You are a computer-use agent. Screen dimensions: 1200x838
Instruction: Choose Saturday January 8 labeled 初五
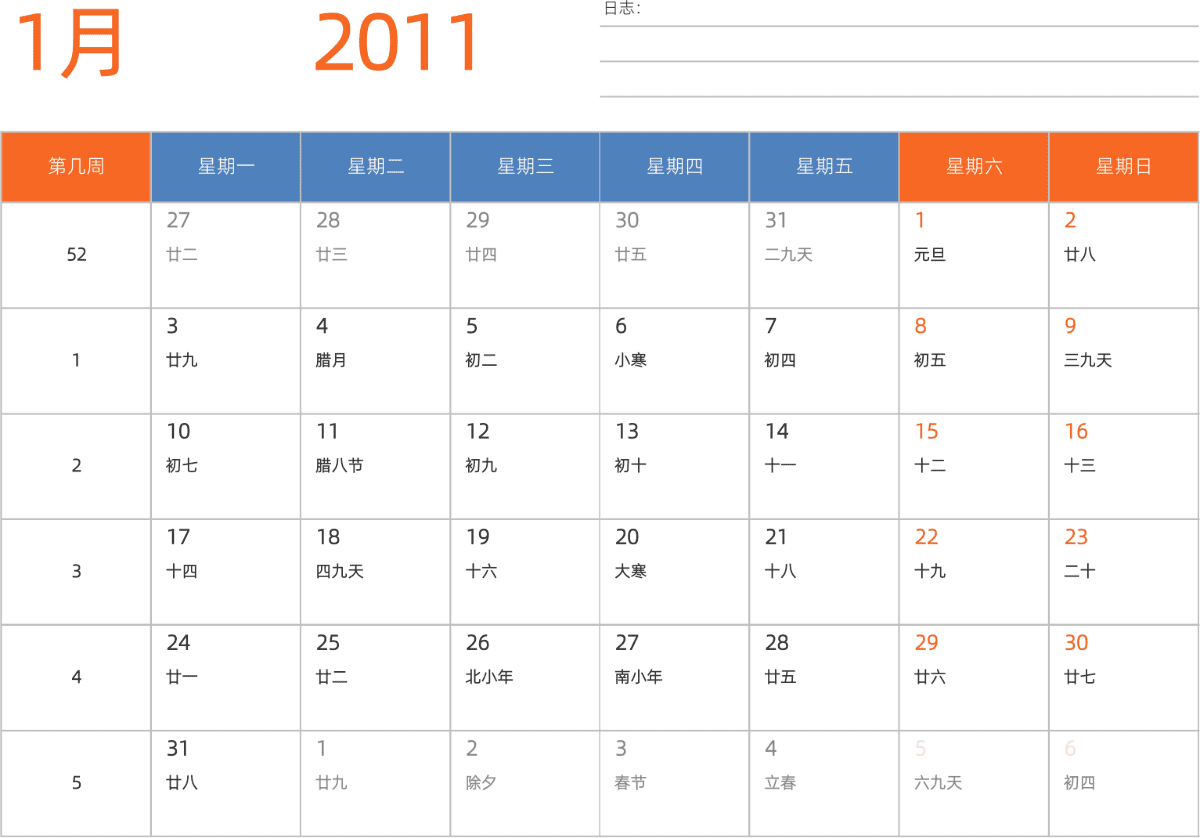click(x=974, y=361)
